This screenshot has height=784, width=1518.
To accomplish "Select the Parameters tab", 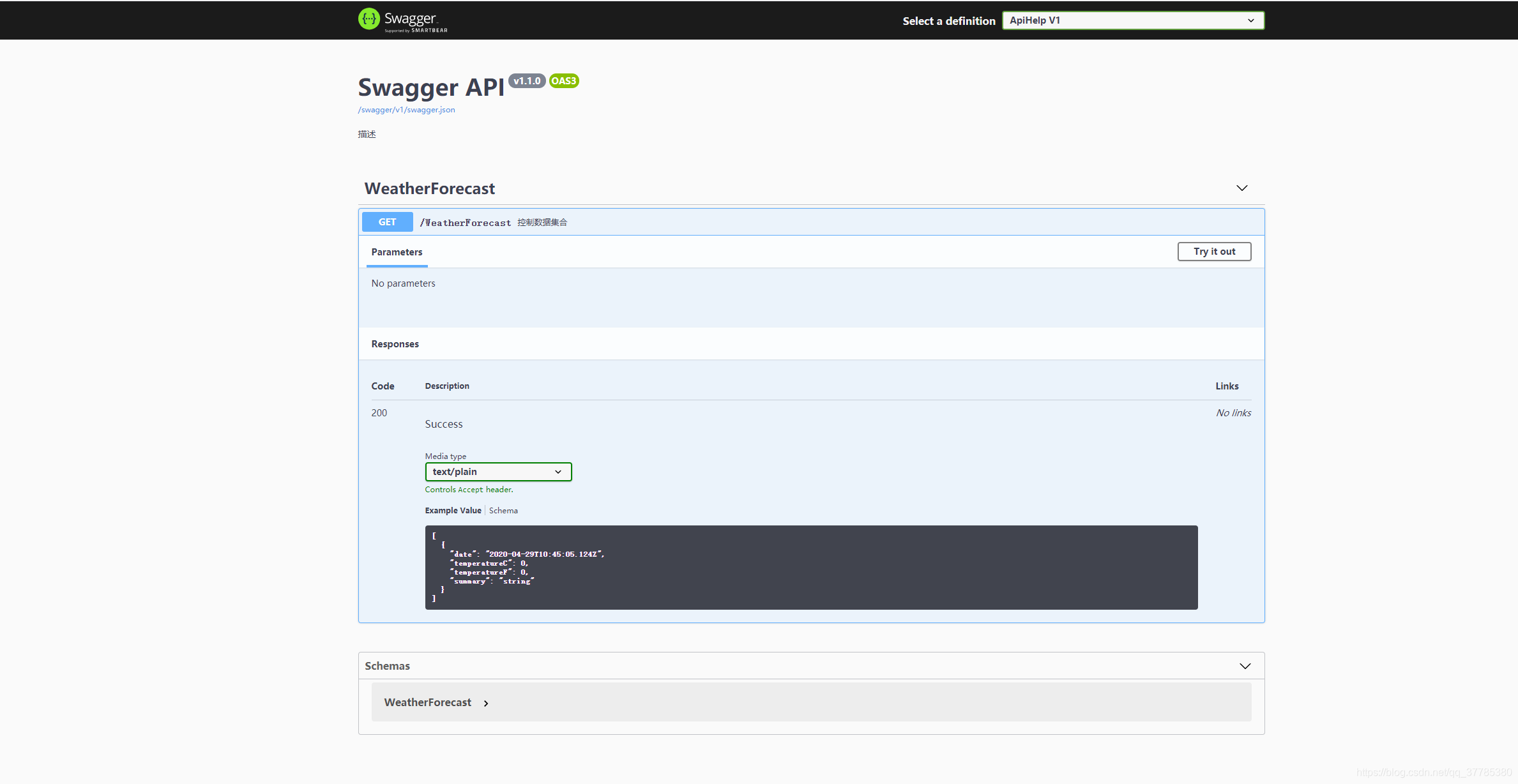I will [397, 252].
